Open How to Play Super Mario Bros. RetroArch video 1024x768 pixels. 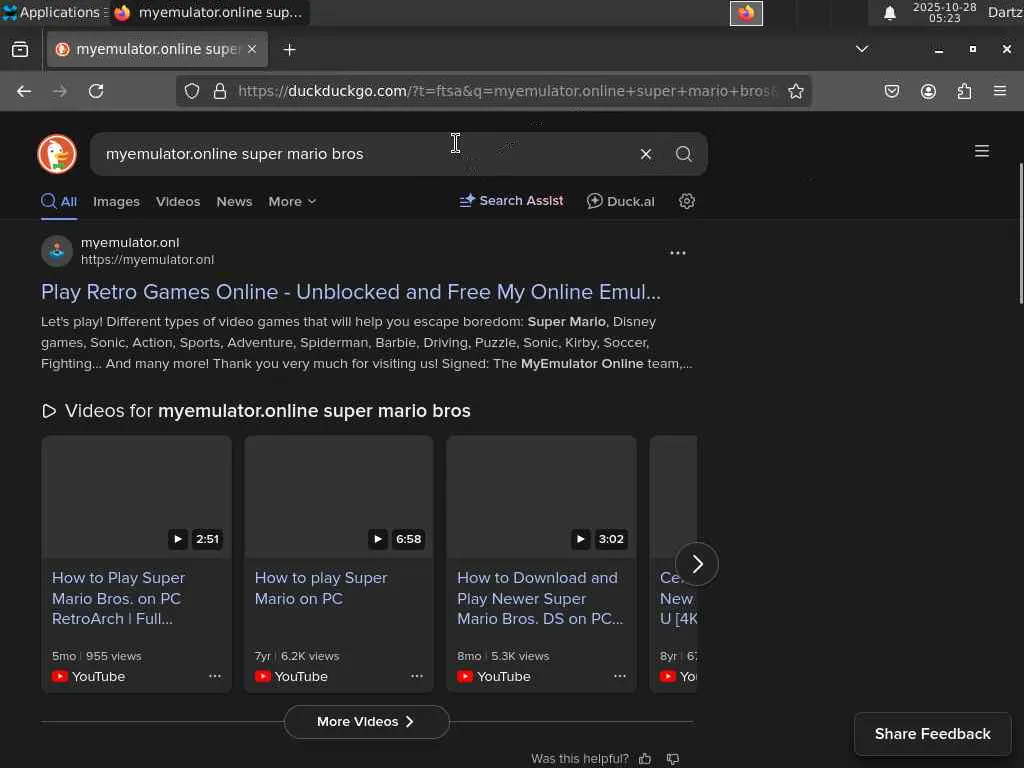118,598
